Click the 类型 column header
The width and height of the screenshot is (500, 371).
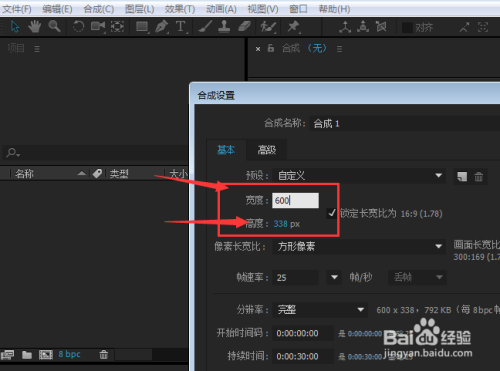pyautogui.click(x=119, y=173)
